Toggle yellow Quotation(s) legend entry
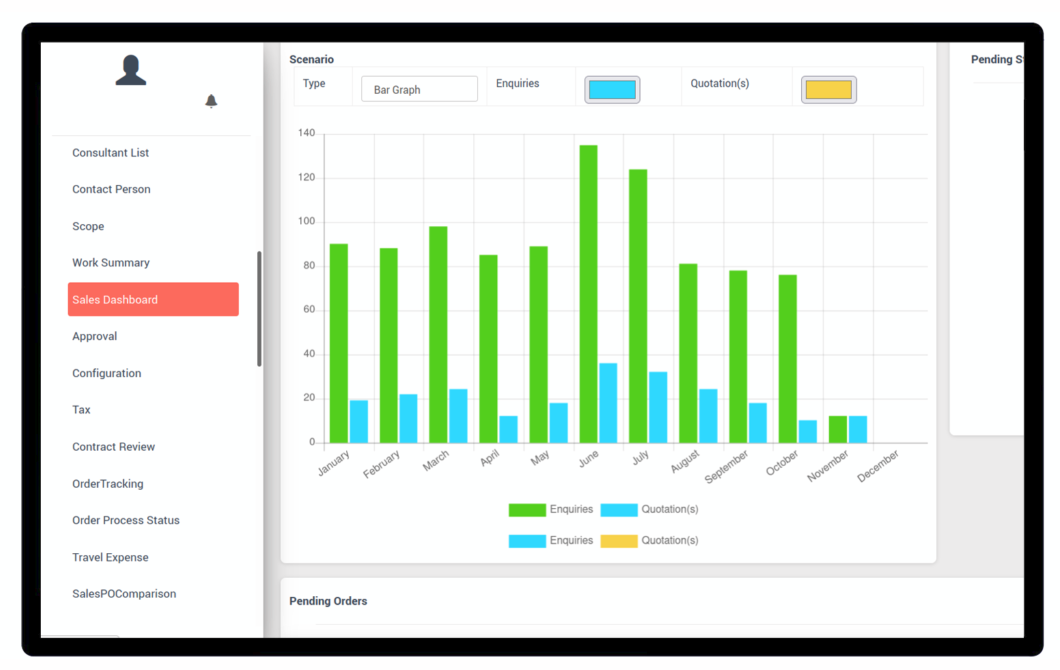This screenshot has height=670, width=1060. pyautogui.click(x=650, y=541)
